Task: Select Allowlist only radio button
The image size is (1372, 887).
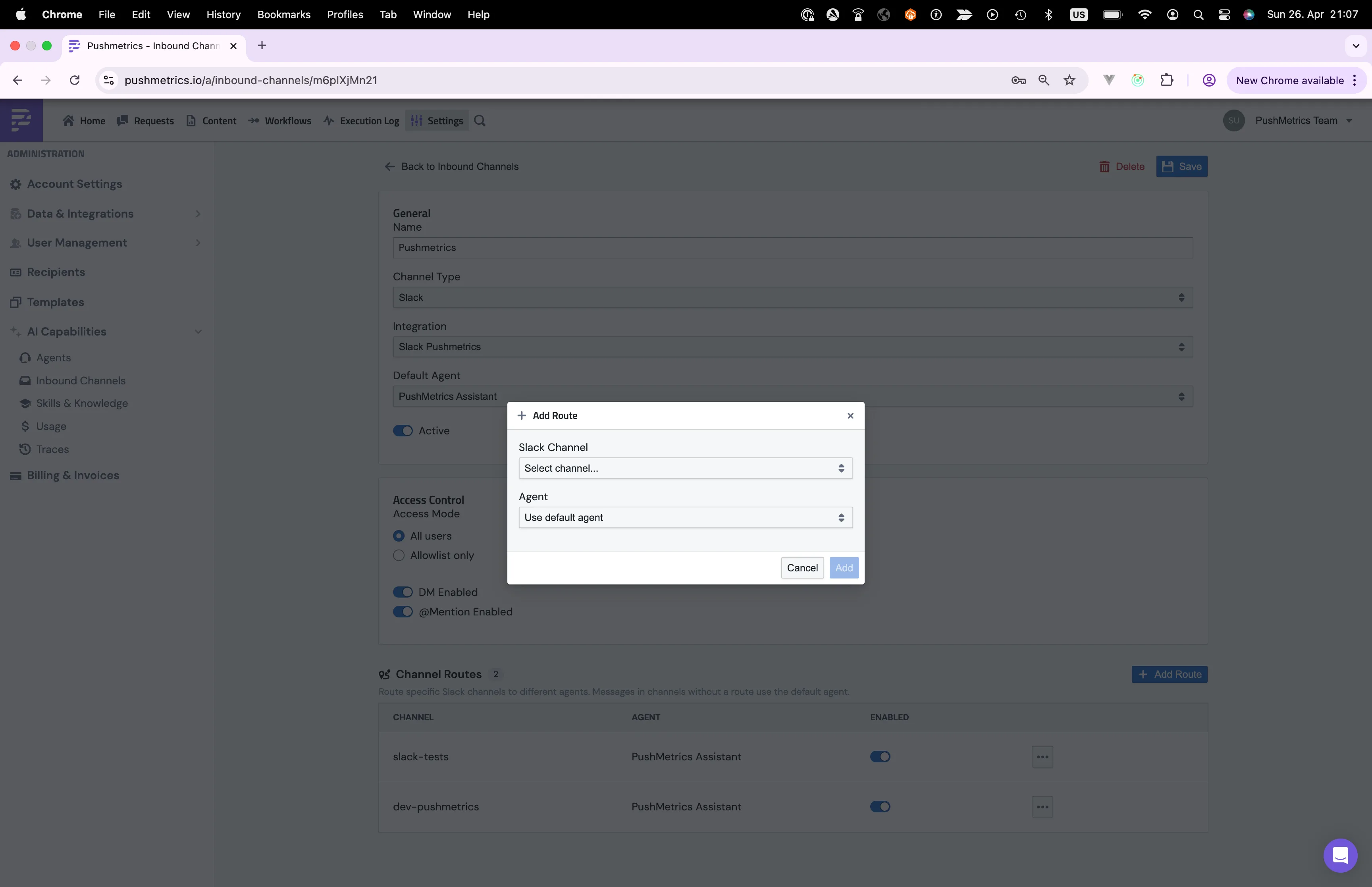Action: (399, 555)
